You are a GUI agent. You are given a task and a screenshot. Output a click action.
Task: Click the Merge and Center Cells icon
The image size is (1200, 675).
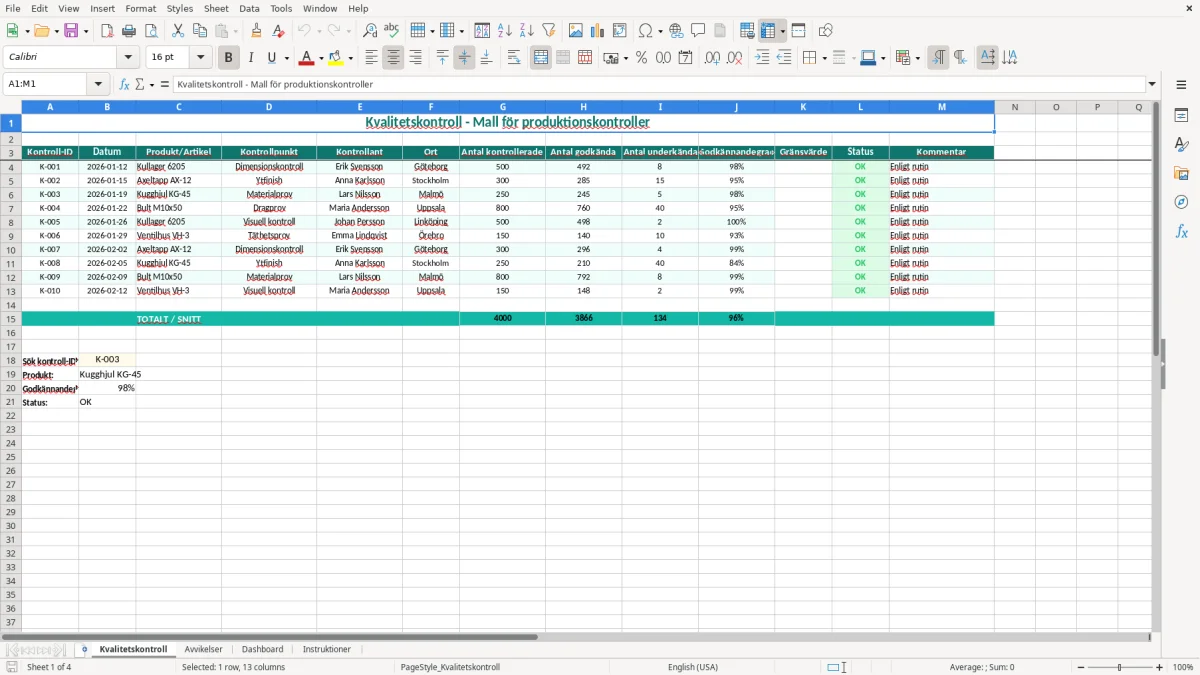pos(541,58)
